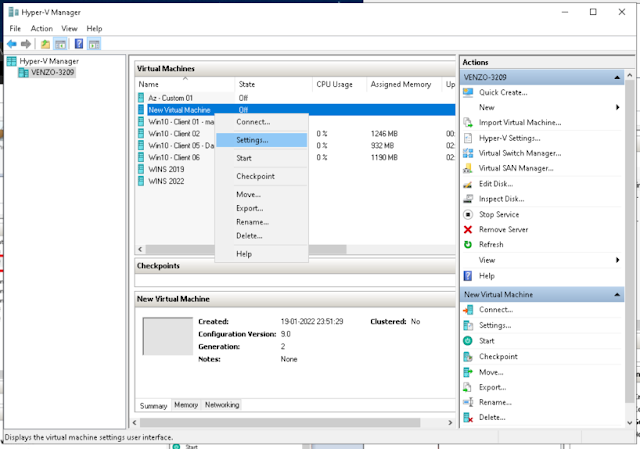Choose Connect... in the context menu

click(x=261, y=122)
